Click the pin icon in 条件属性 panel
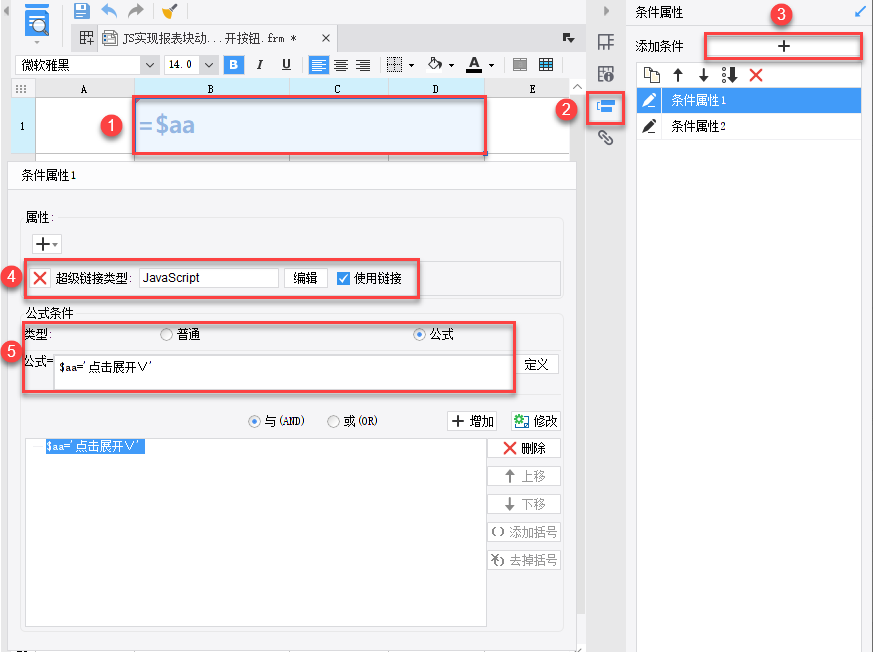Viewport: 873px width, 652px height. [x=860, y=12]
